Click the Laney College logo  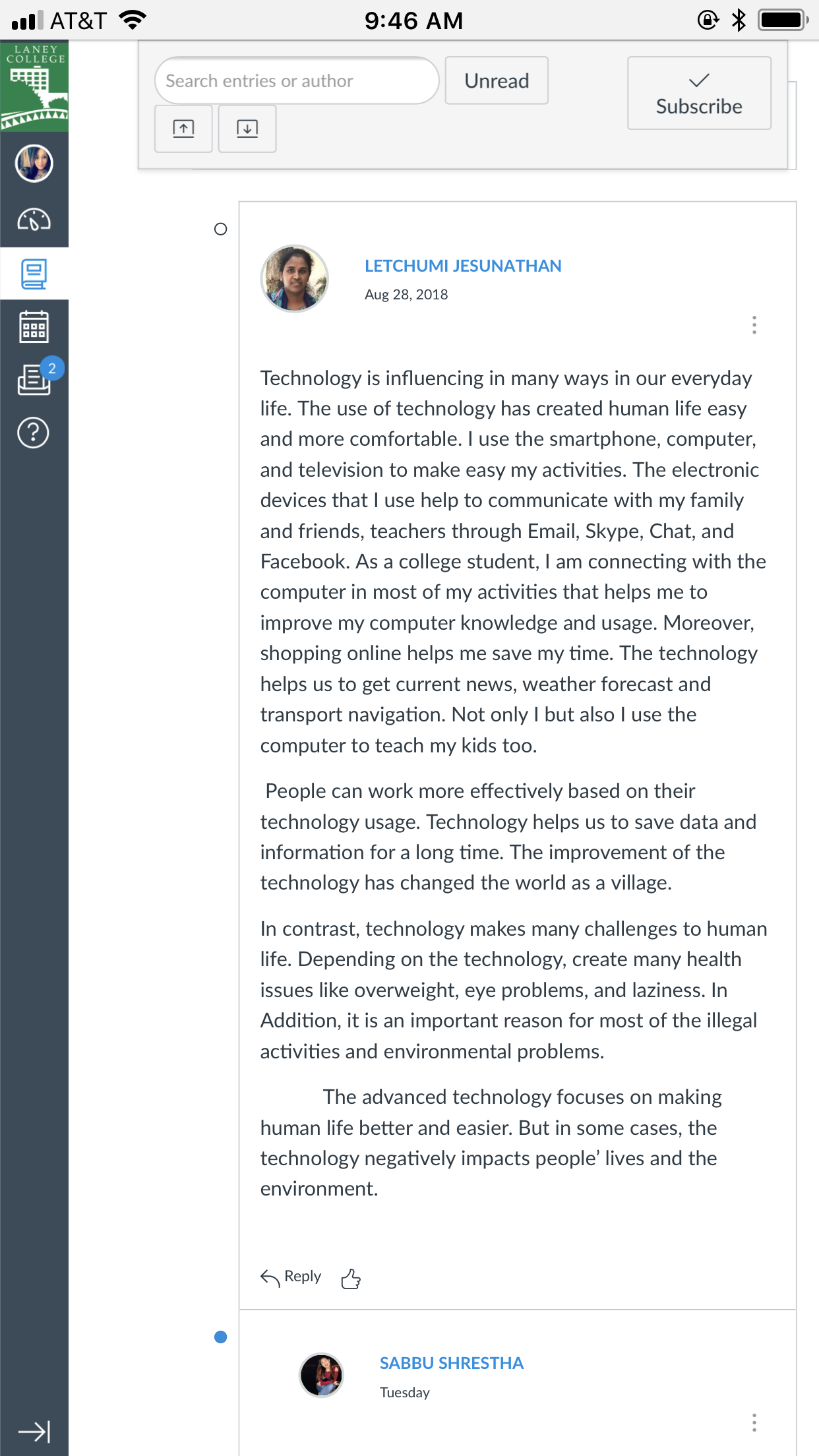point(34,86)
